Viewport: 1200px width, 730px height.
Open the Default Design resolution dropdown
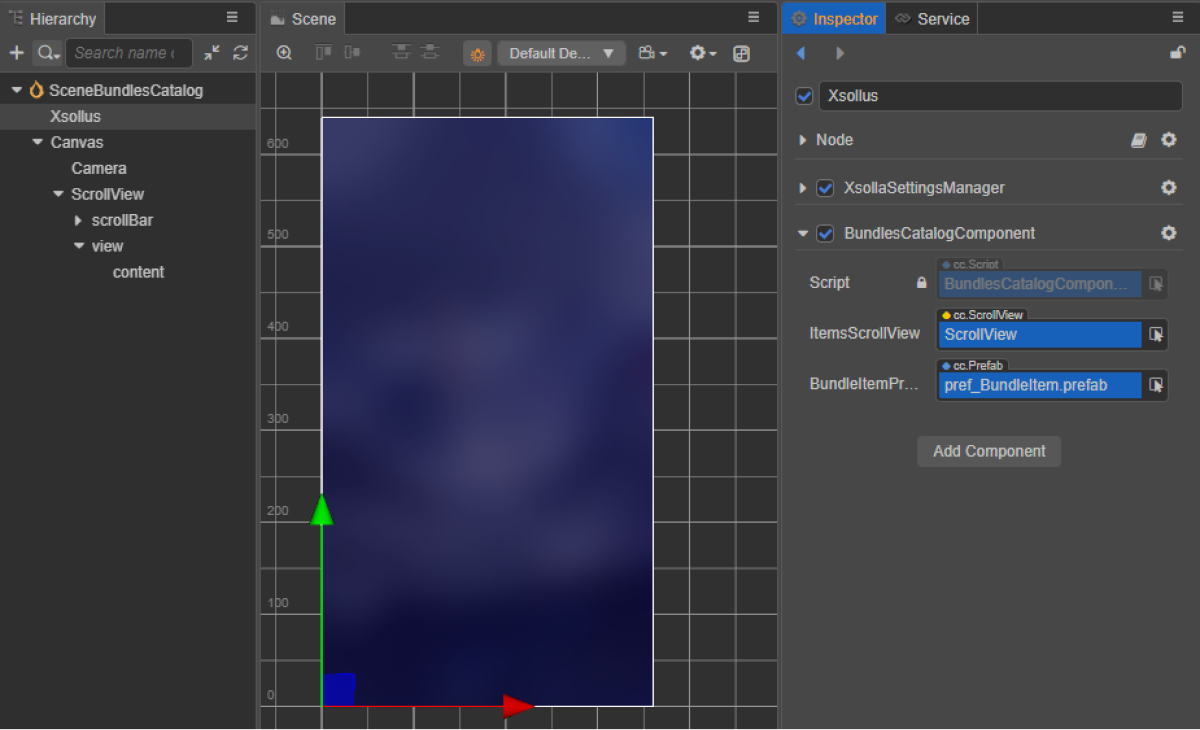pyautogui.click(x=561, y=53)
